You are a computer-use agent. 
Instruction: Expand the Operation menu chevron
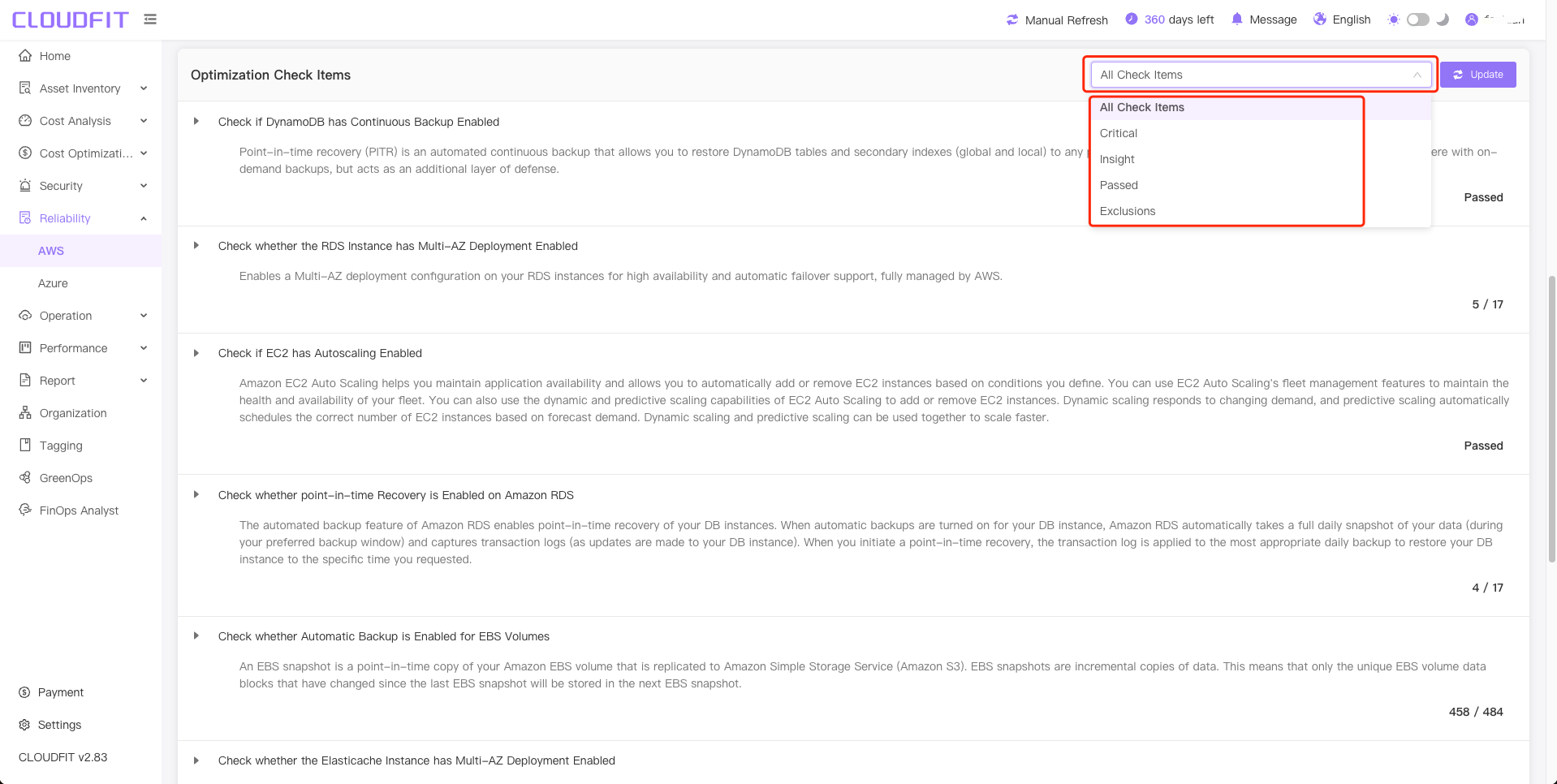(x=144, y=316)
